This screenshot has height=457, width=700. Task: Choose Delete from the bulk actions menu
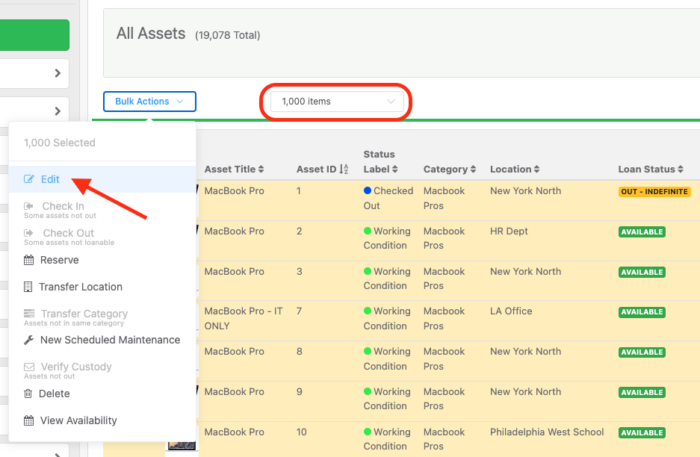point(102,394)
